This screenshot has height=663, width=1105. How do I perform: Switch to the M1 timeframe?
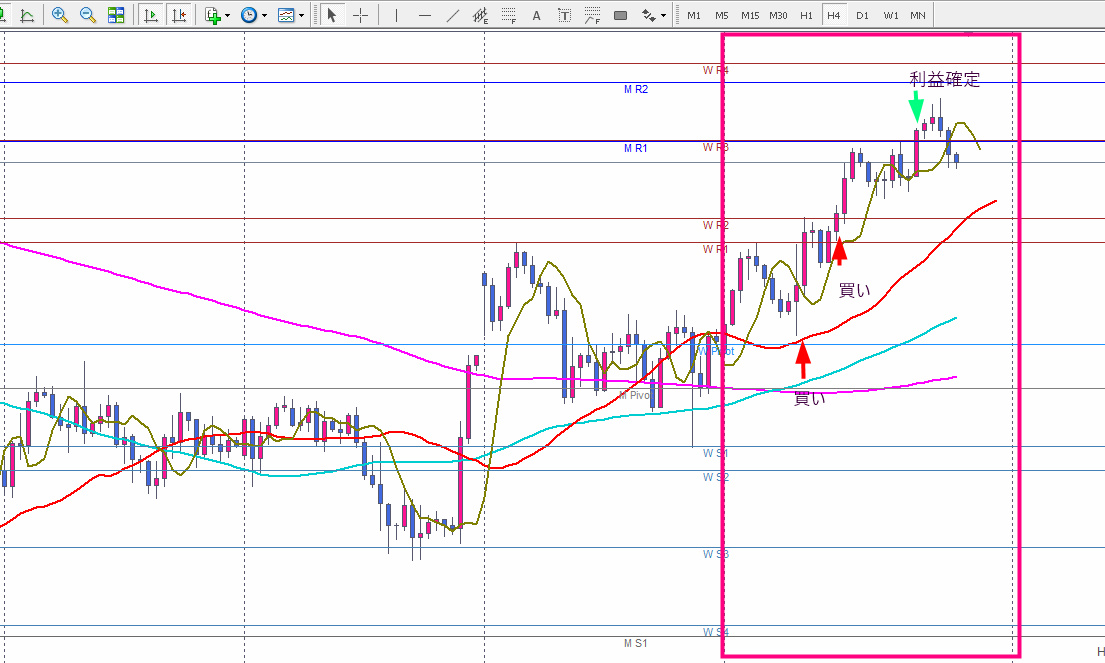pos(694,15)
